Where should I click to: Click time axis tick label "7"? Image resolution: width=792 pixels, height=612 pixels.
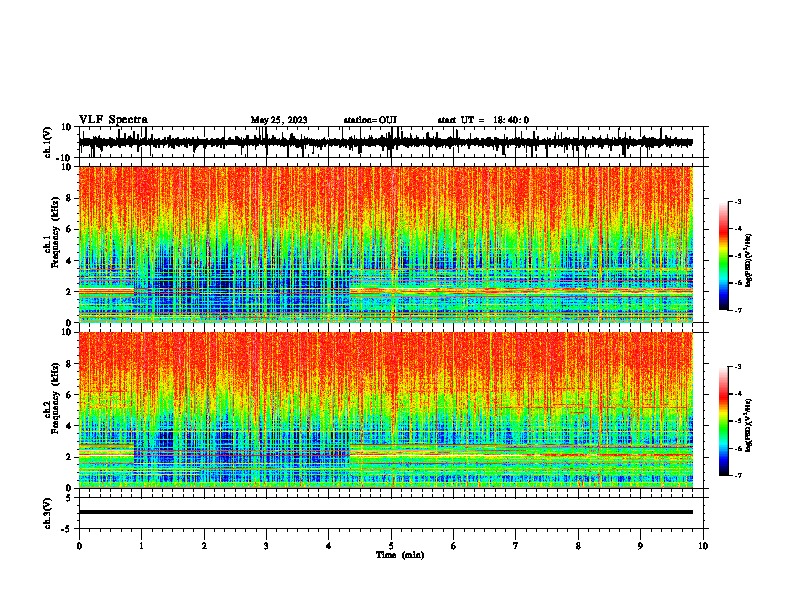[x=516, y=546]
